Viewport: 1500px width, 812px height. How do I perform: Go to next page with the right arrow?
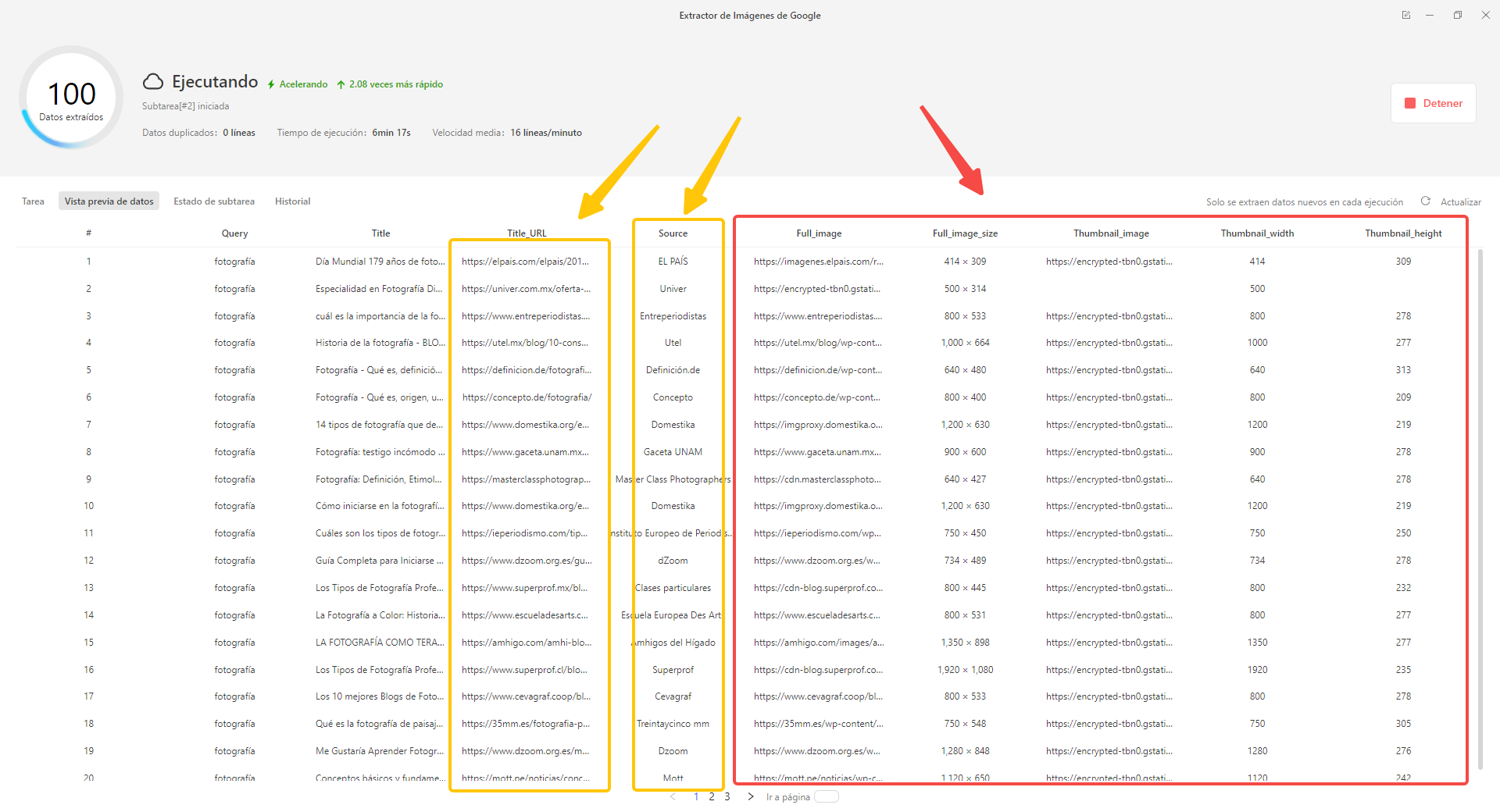pyautogui.click(x=750, y=796)
